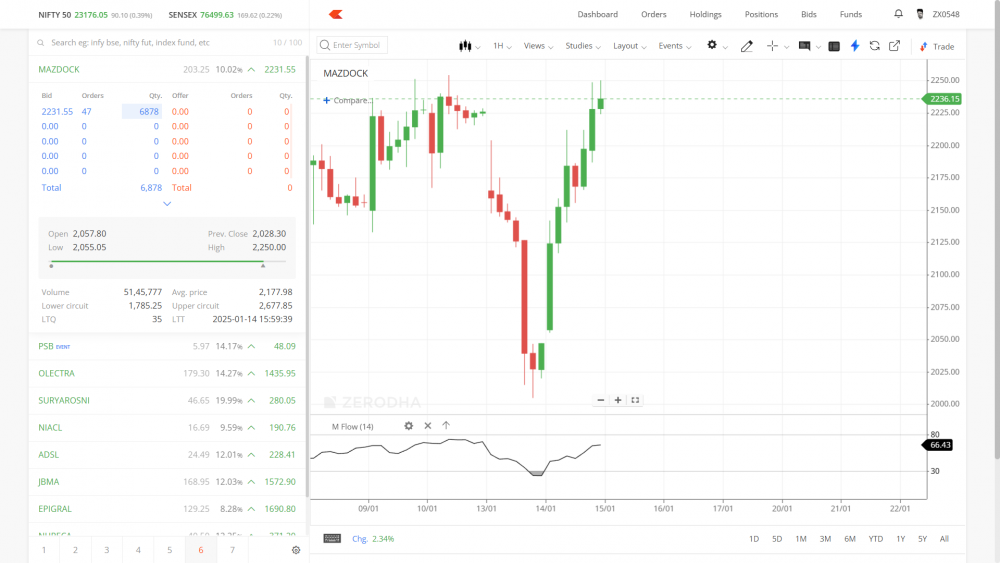This screenshot has width=1000, height=563.
Task: Select the YTD range
Action: [876, 539]
